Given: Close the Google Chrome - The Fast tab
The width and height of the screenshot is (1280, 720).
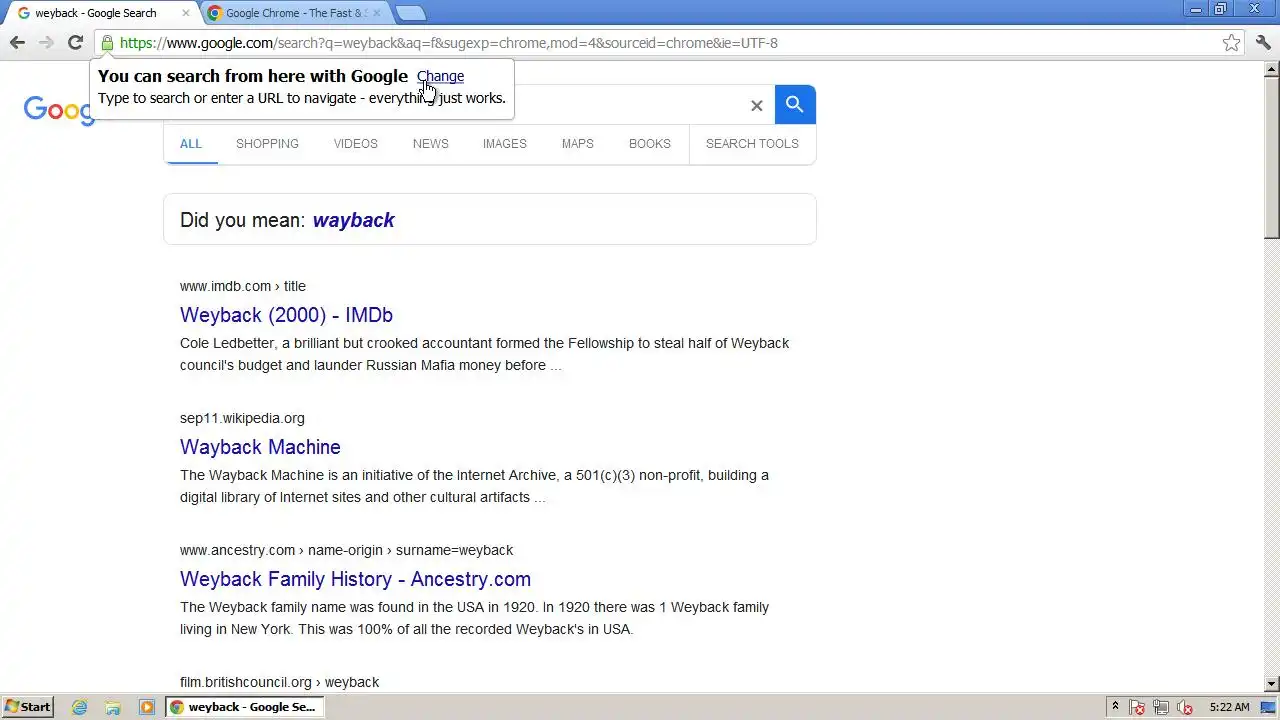Looking at the screenshot, I should 377,13.
